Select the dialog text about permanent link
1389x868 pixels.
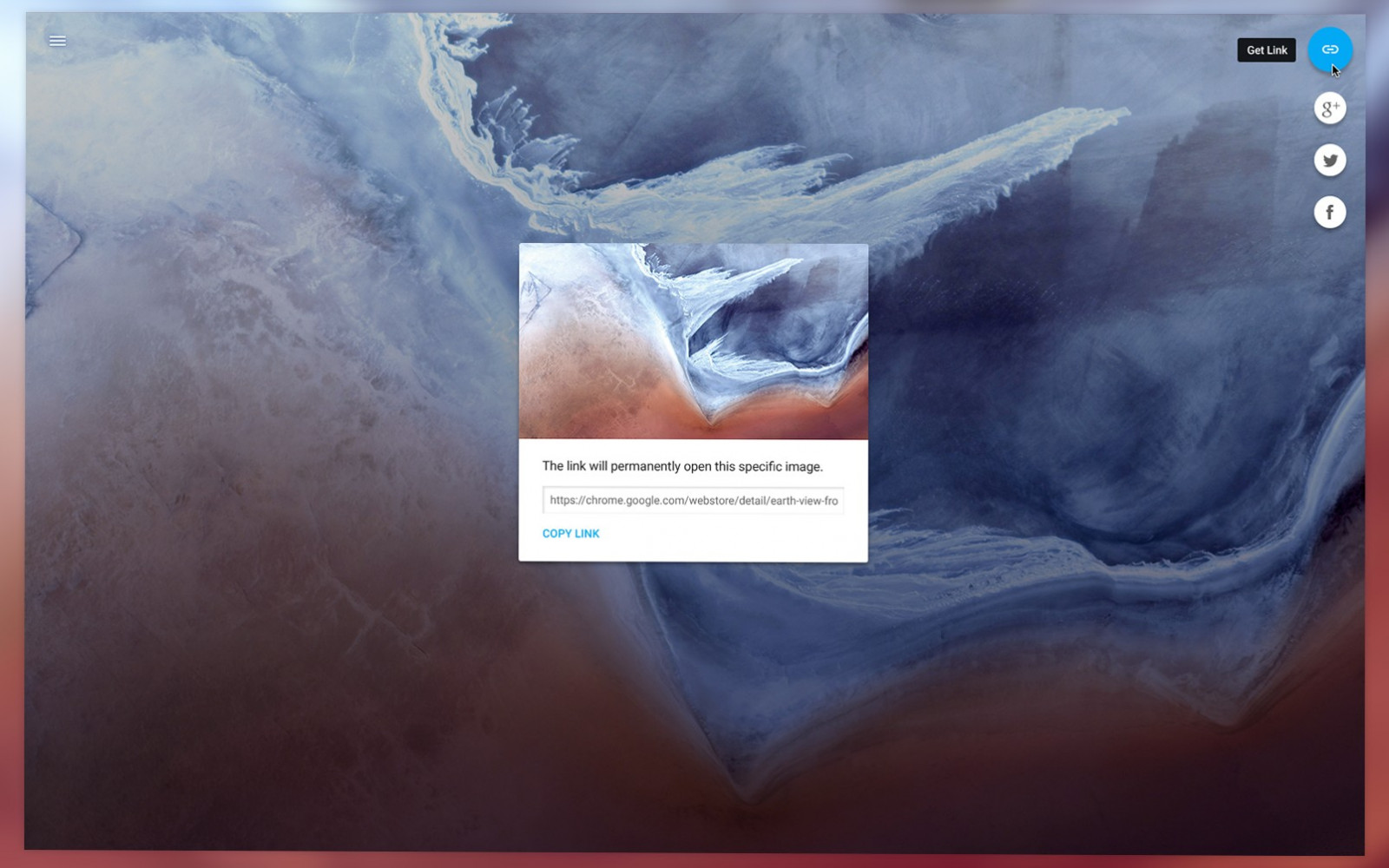click(684, 466)
